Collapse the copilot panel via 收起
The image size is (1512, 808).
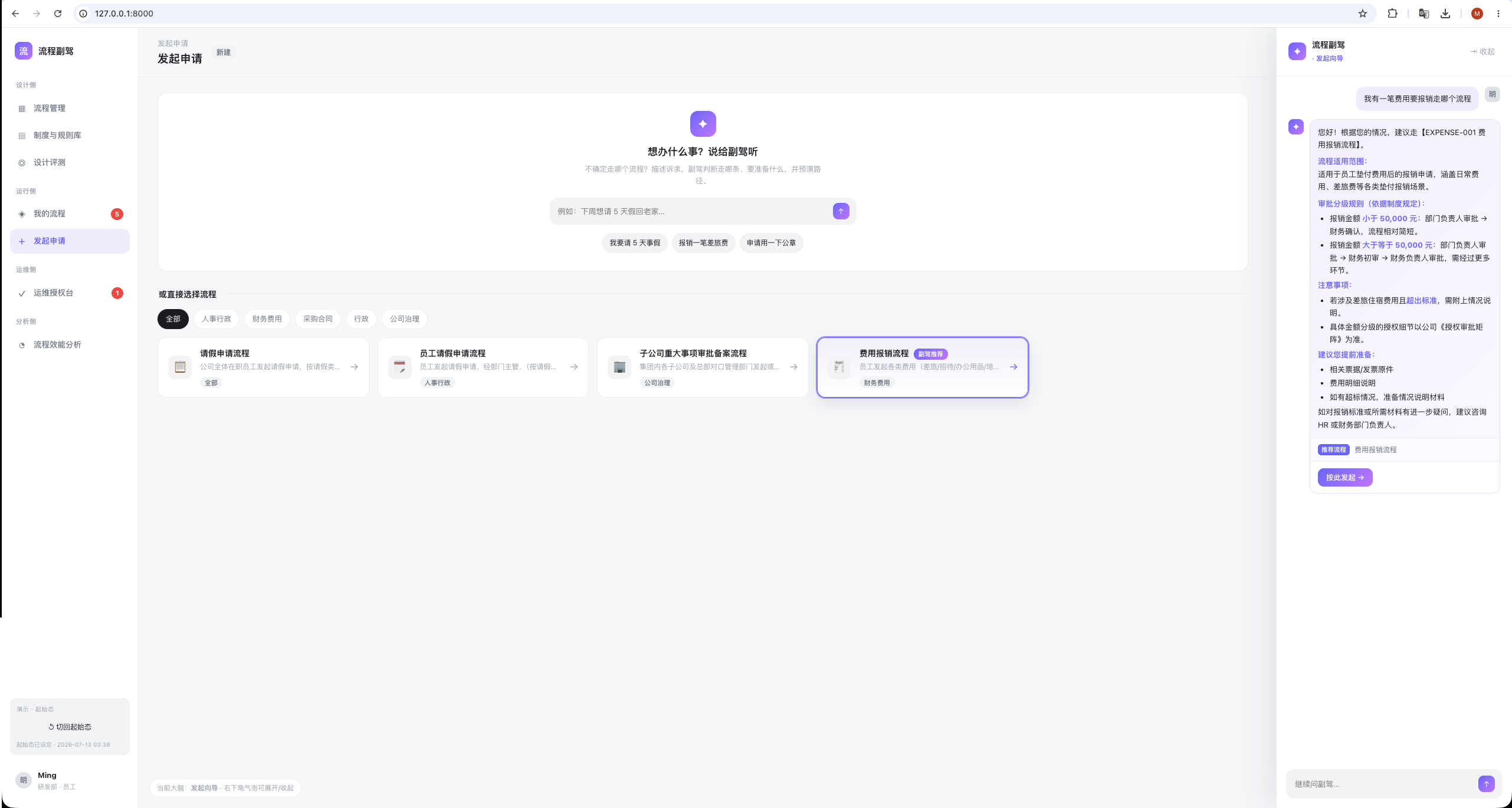click(x=1483, y=51)
